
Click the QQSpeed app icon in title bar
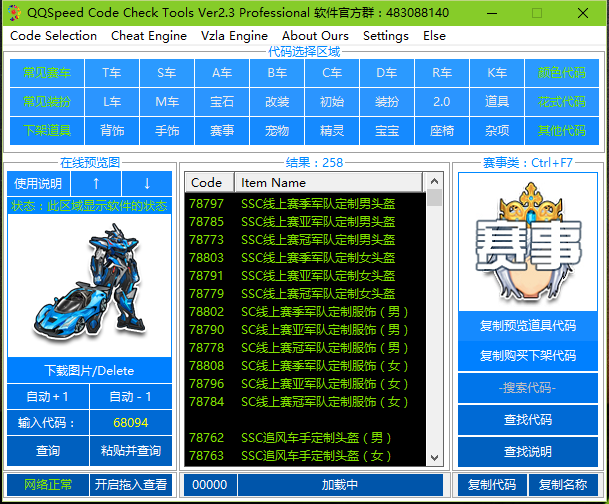(x=14, y=13)
